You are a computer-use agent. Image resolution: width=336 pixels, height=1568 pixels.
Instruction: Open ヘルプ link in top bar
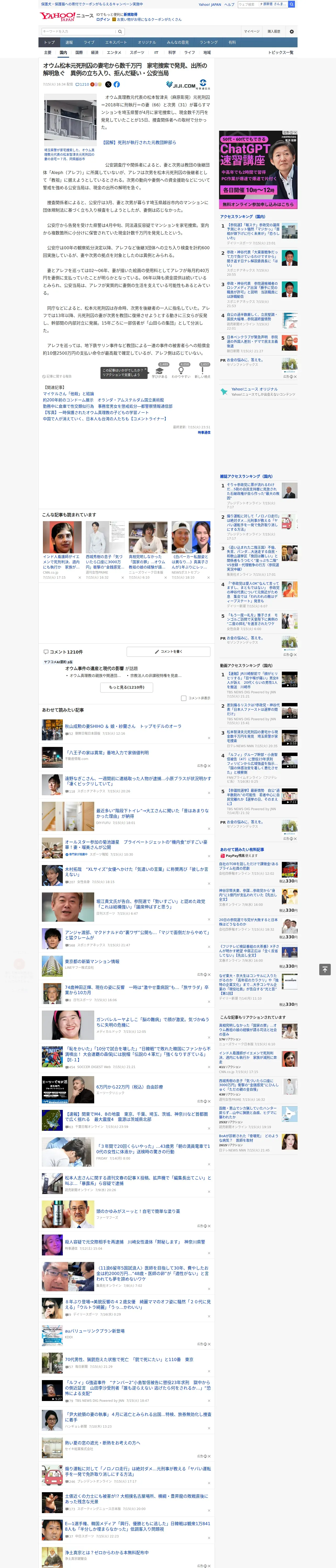(x=229, y=4)
